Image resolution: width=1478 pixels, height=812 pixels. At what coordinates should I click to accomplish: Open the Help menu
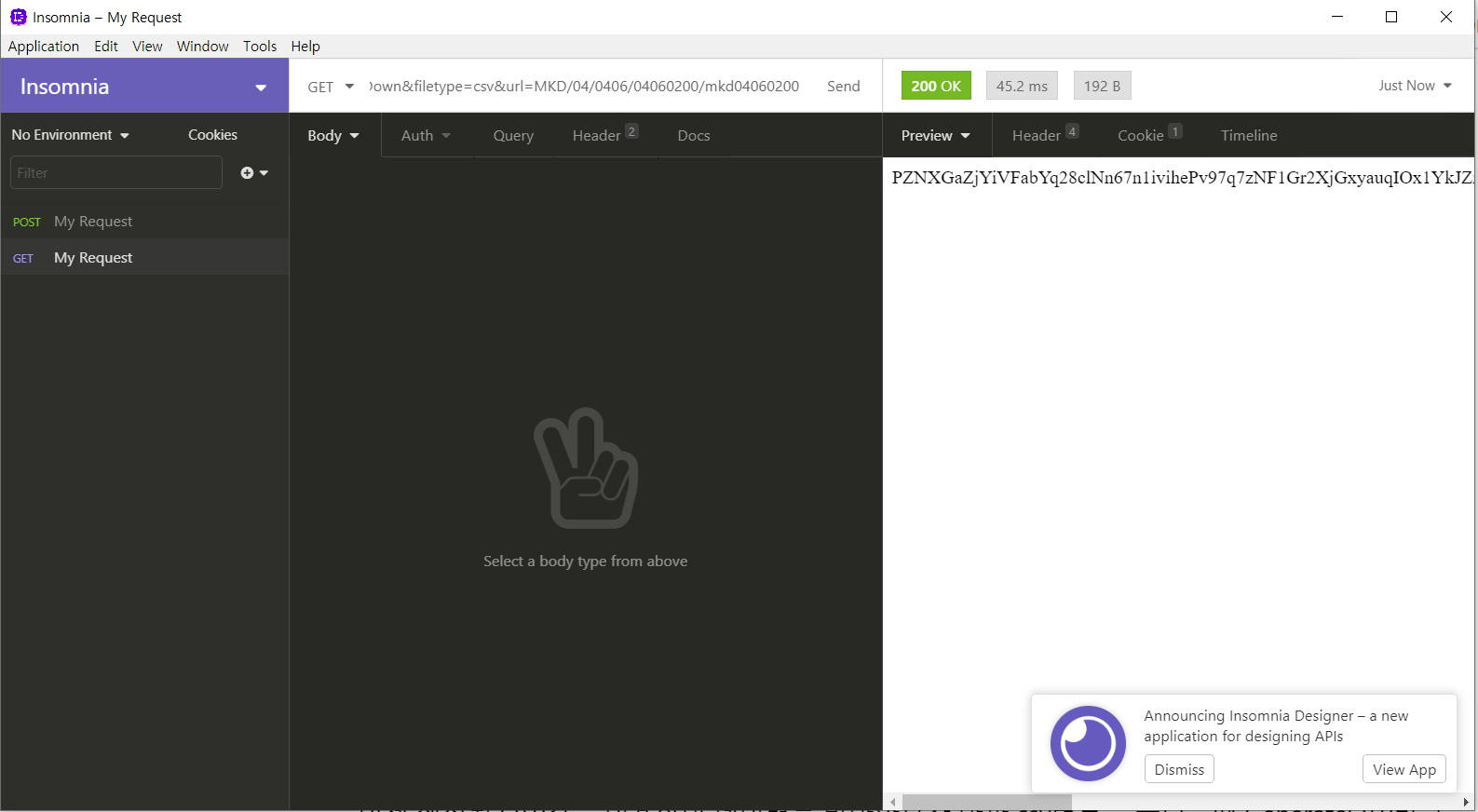click(x=305, y=47)
